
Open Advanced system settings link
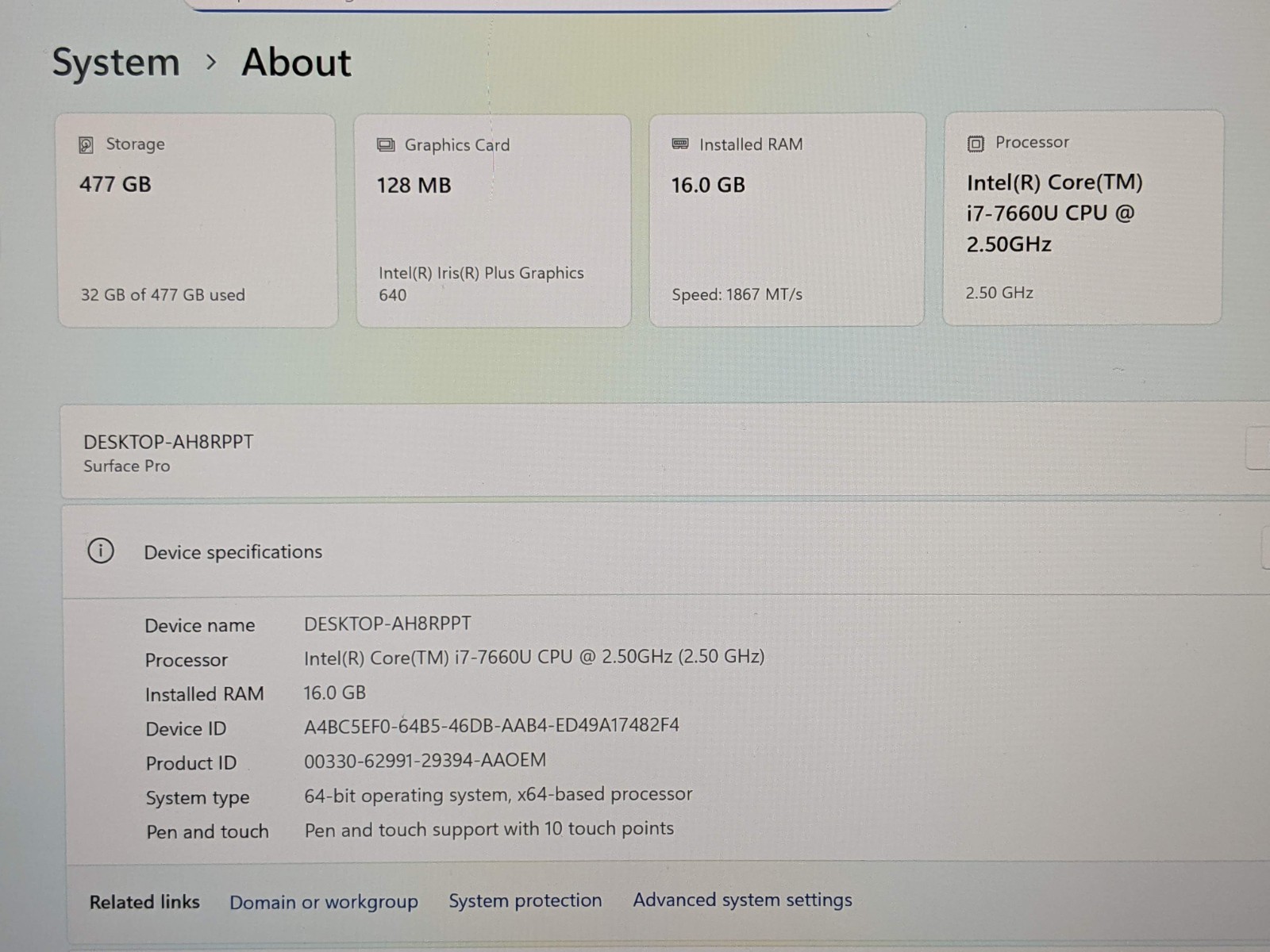pyautogui.click(x=742, y=900)
